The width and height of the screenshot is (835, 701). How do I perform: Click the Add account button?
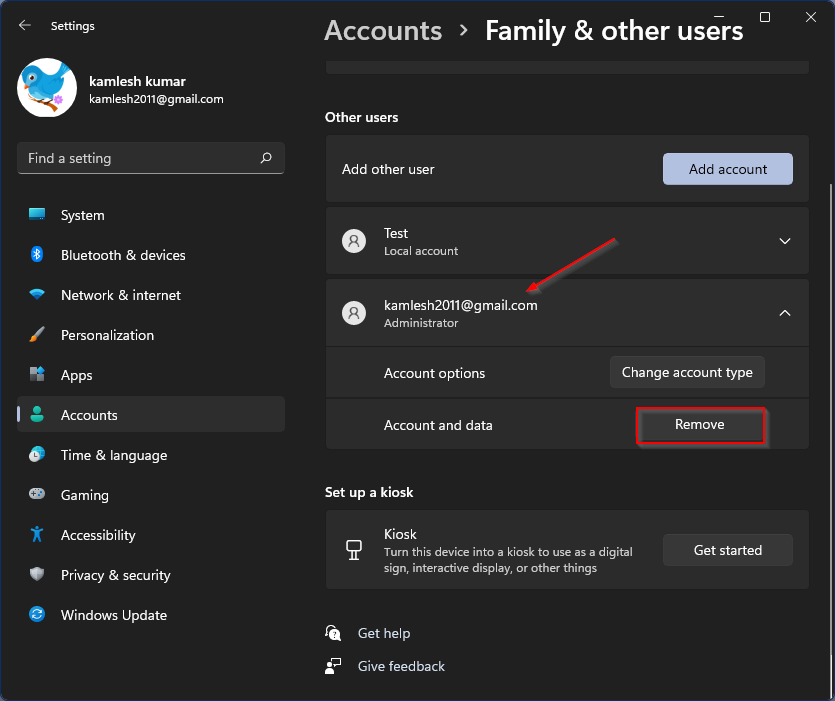[x=727, y=169]
